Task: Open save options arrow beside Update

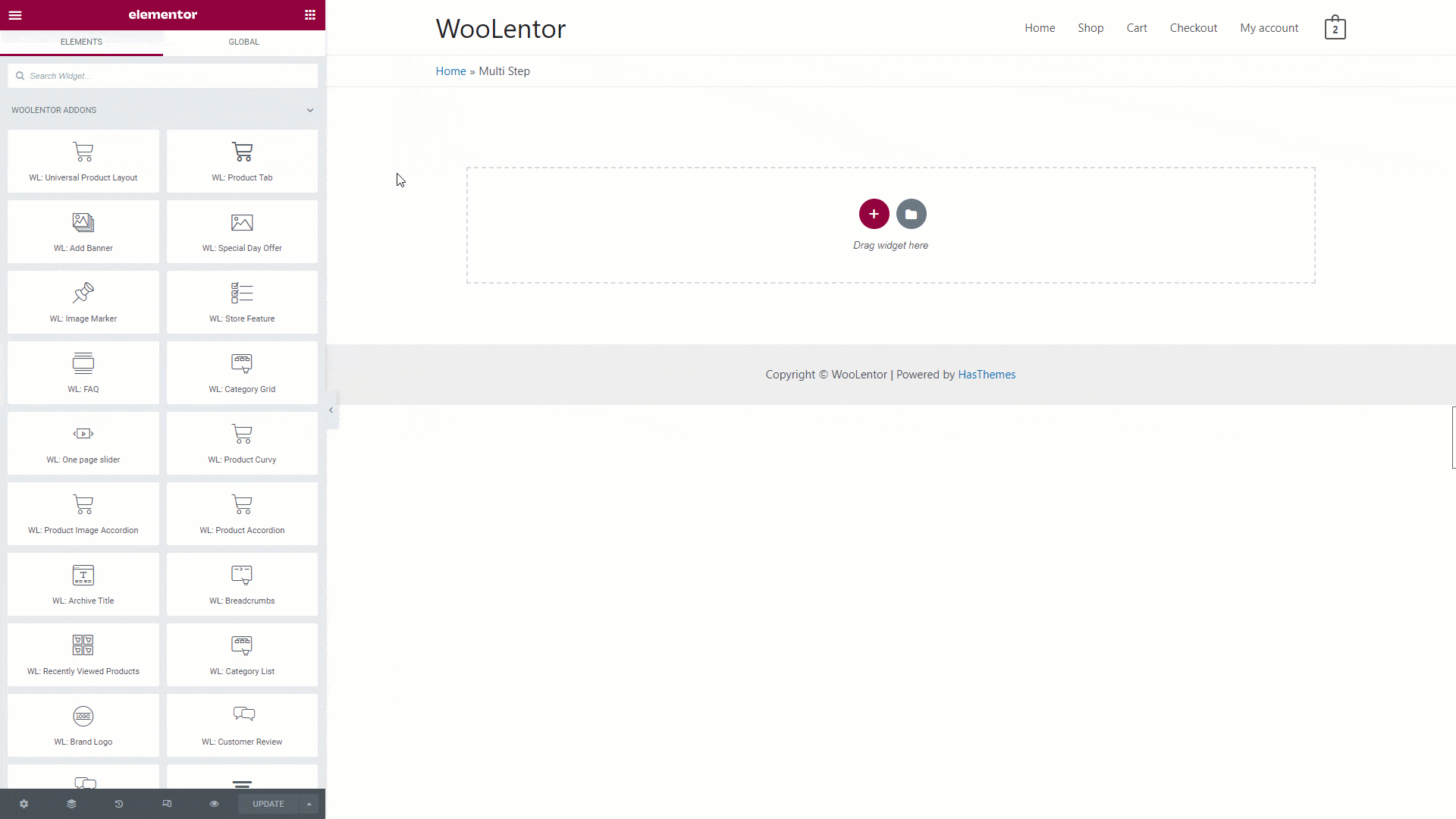Action: 309,804
